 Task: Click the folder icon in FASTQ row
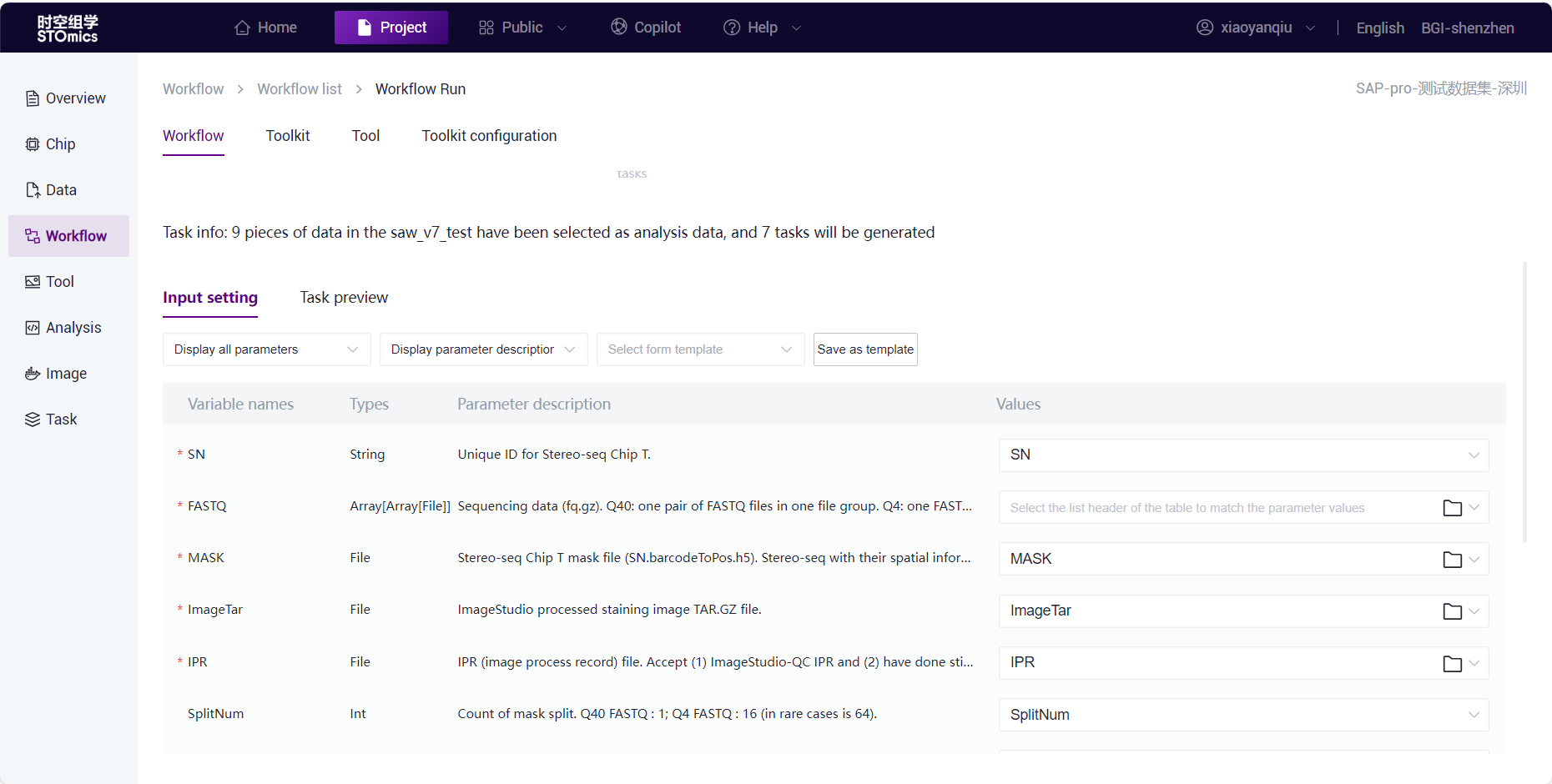1452,508
